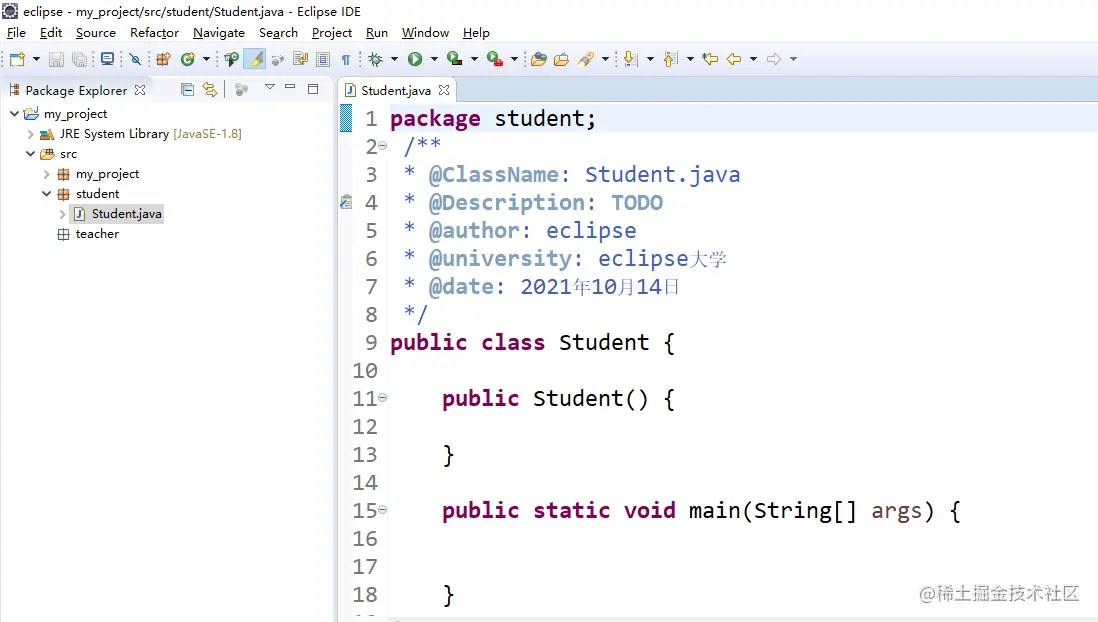Image resolution: width=1098 pixels, height=622 pixels.
Task: Click the New Java Package icon
Action: coord(163,60)
